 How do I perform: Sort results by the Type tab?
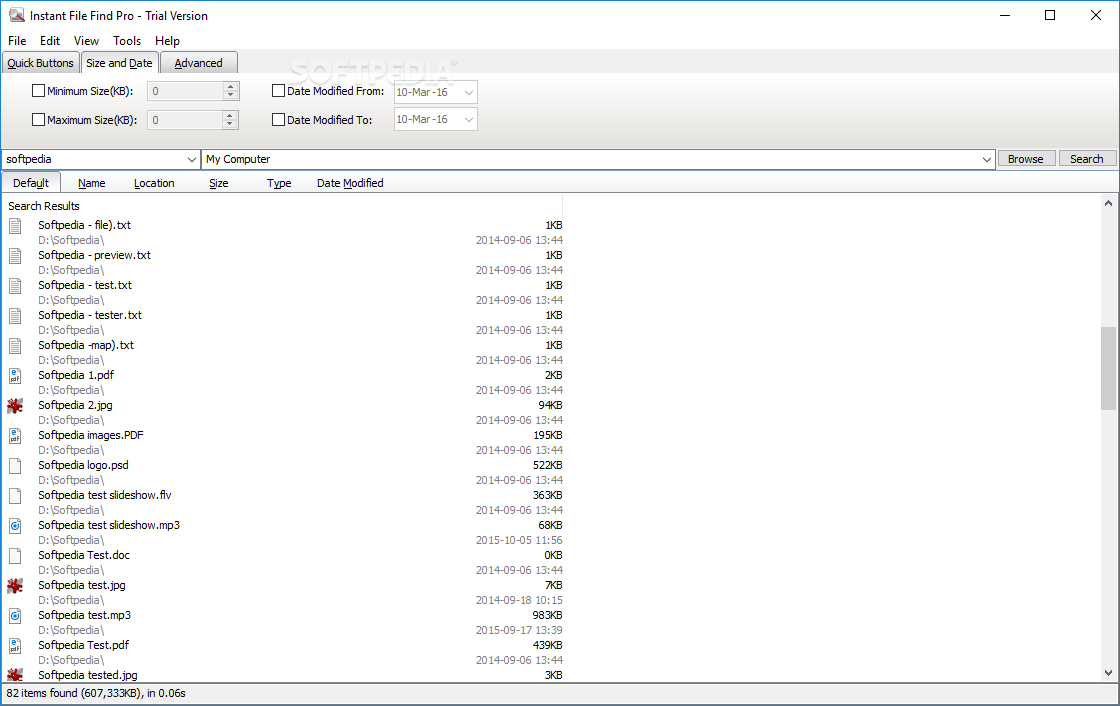click(279, 183)
